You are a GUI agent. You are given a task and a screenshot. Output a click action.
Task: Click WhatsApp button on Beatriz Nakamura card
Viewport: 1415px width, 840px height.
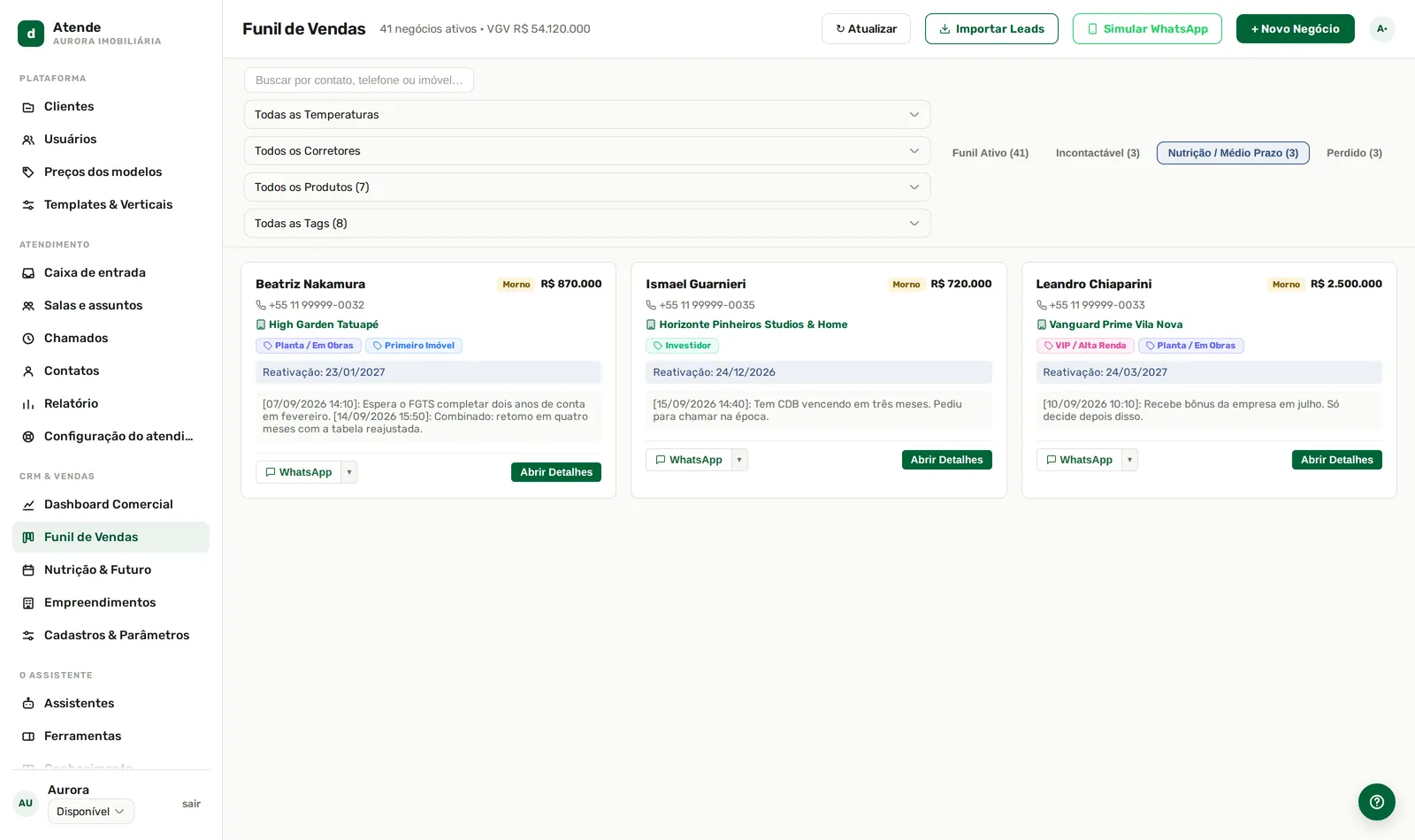coord(299,472)
